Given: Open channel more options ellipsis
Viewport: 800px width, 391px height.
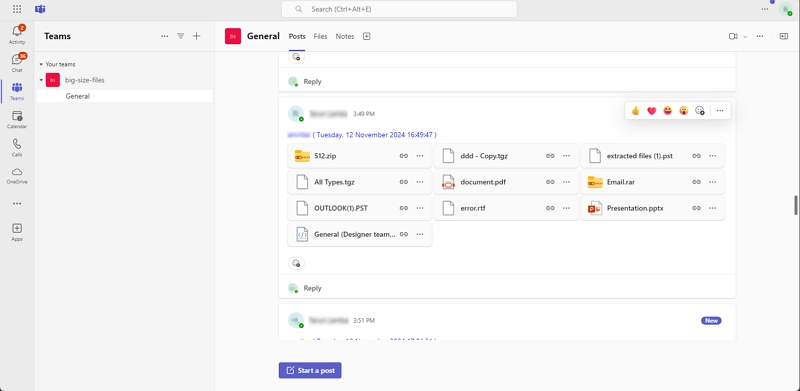Looking at the screenshot, I should click(760, 36).
